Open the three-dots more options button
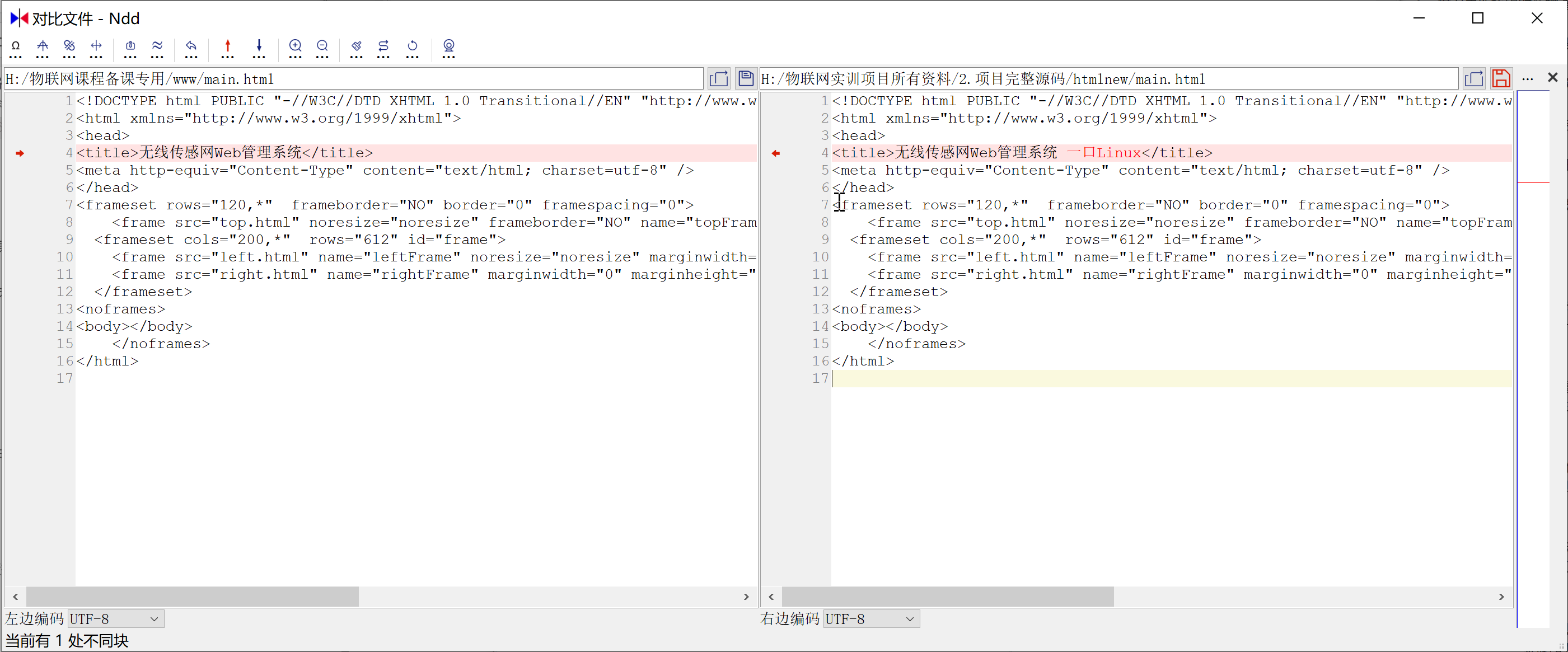The width and height of the screenshot is (1568, 652). click(x=1527, y=78)
